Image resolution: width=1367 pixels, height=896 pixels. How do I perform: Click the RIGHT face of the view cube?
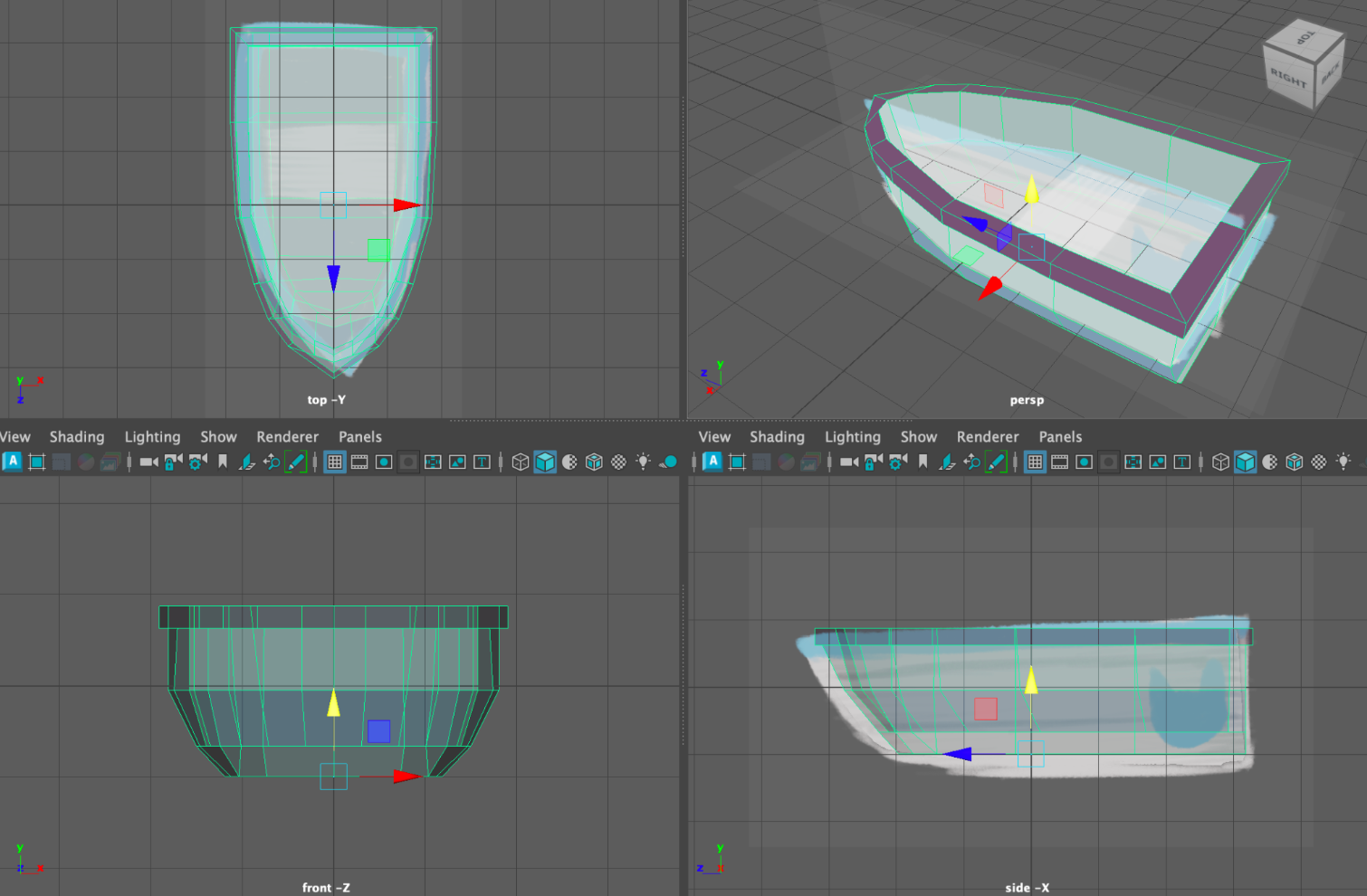pyautogui.click(x=1288, y=79)
